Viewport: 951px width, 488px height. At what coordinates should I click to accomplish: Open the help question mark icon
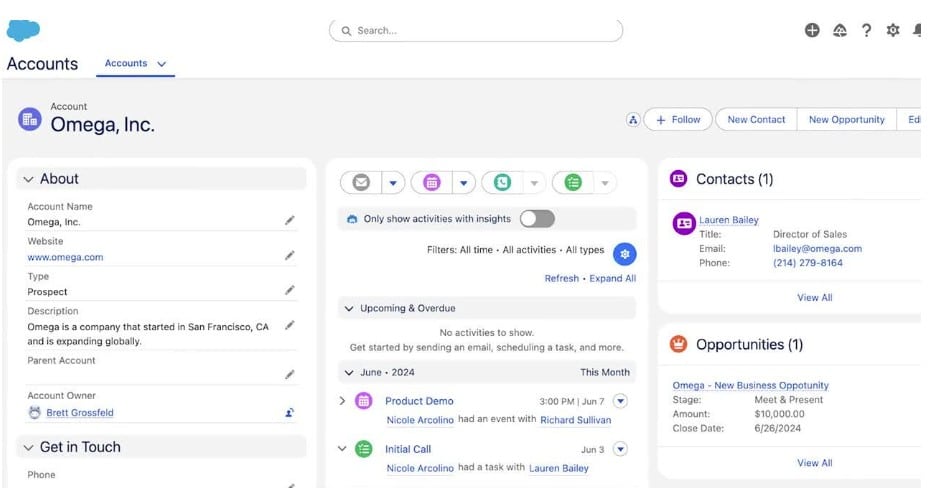(866, 30)
